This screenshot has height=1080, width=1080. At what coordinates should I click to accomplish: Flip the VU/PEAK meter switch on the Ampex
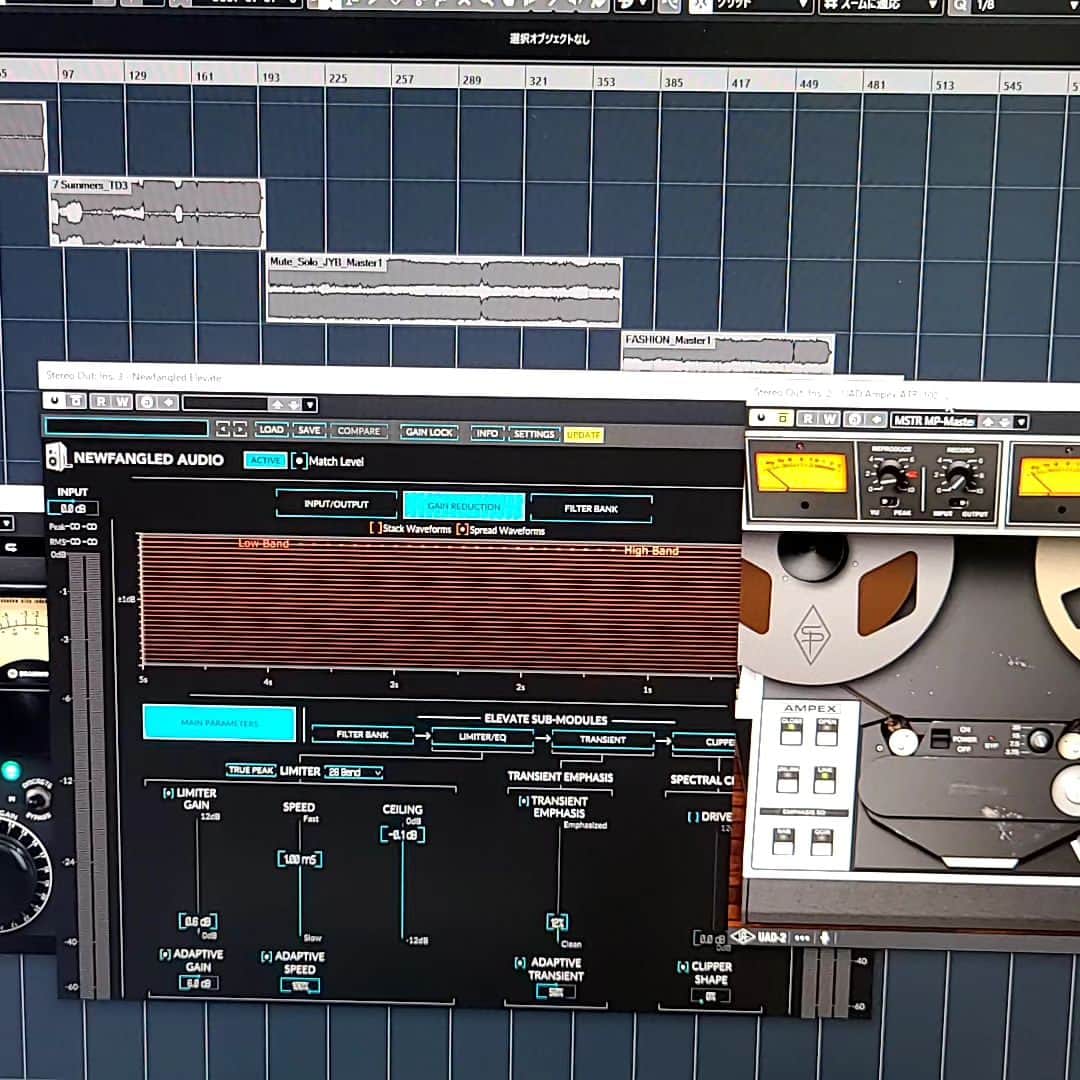(889, 501)
